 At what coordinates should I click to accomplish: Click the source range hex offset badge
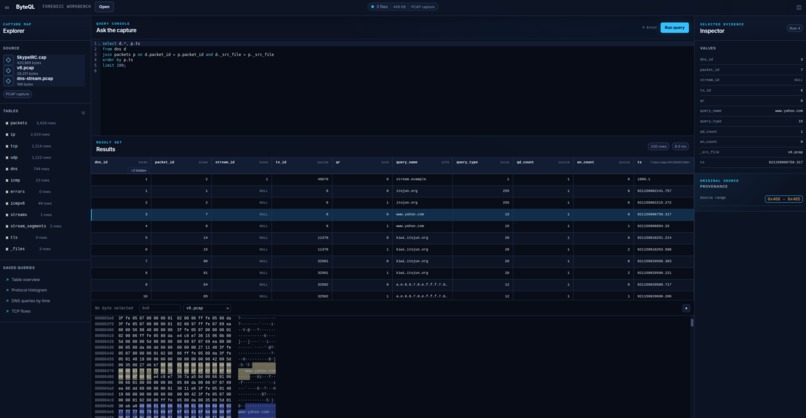(x=783, y=199)
